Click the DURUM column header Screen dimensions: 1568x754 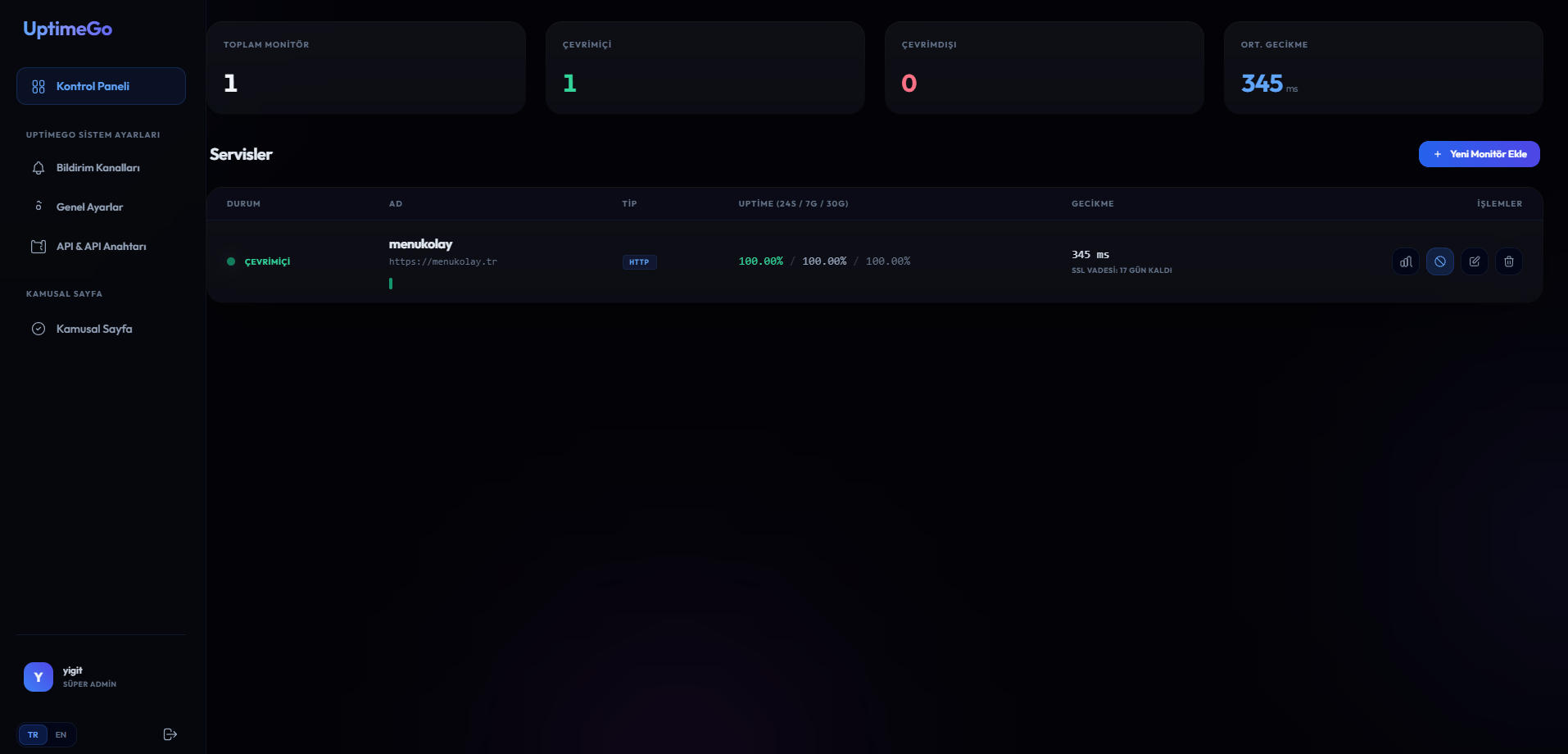coord(243,204)
